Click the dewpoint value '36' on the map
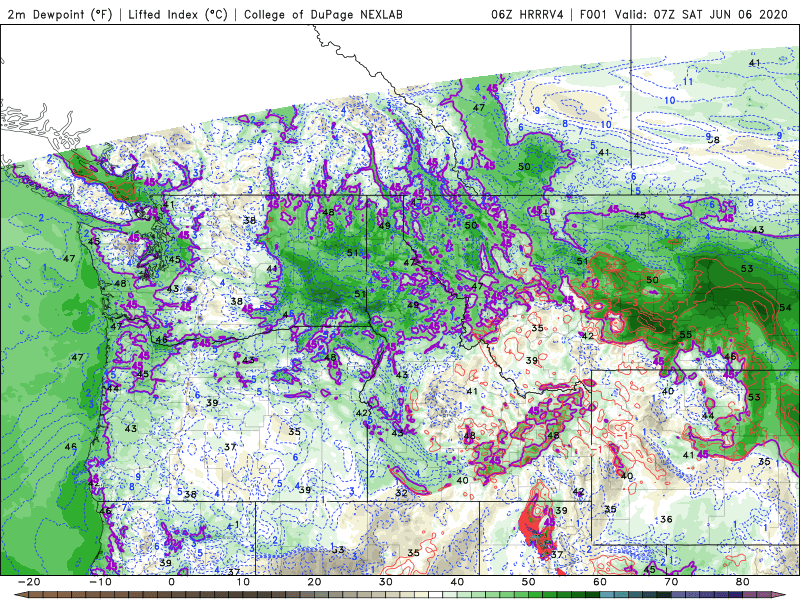This screenshot has height=600, width=800. coord(666,519)
